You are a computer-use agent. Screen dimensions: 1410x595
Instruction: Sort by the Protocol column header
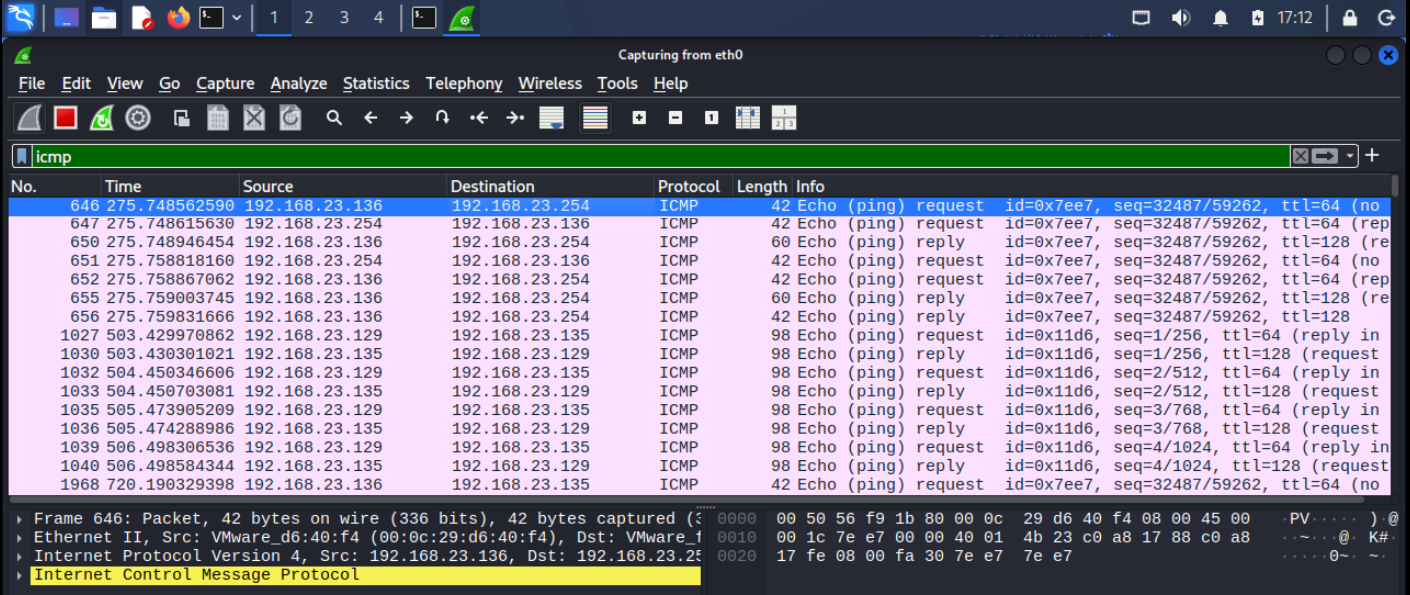693,186
